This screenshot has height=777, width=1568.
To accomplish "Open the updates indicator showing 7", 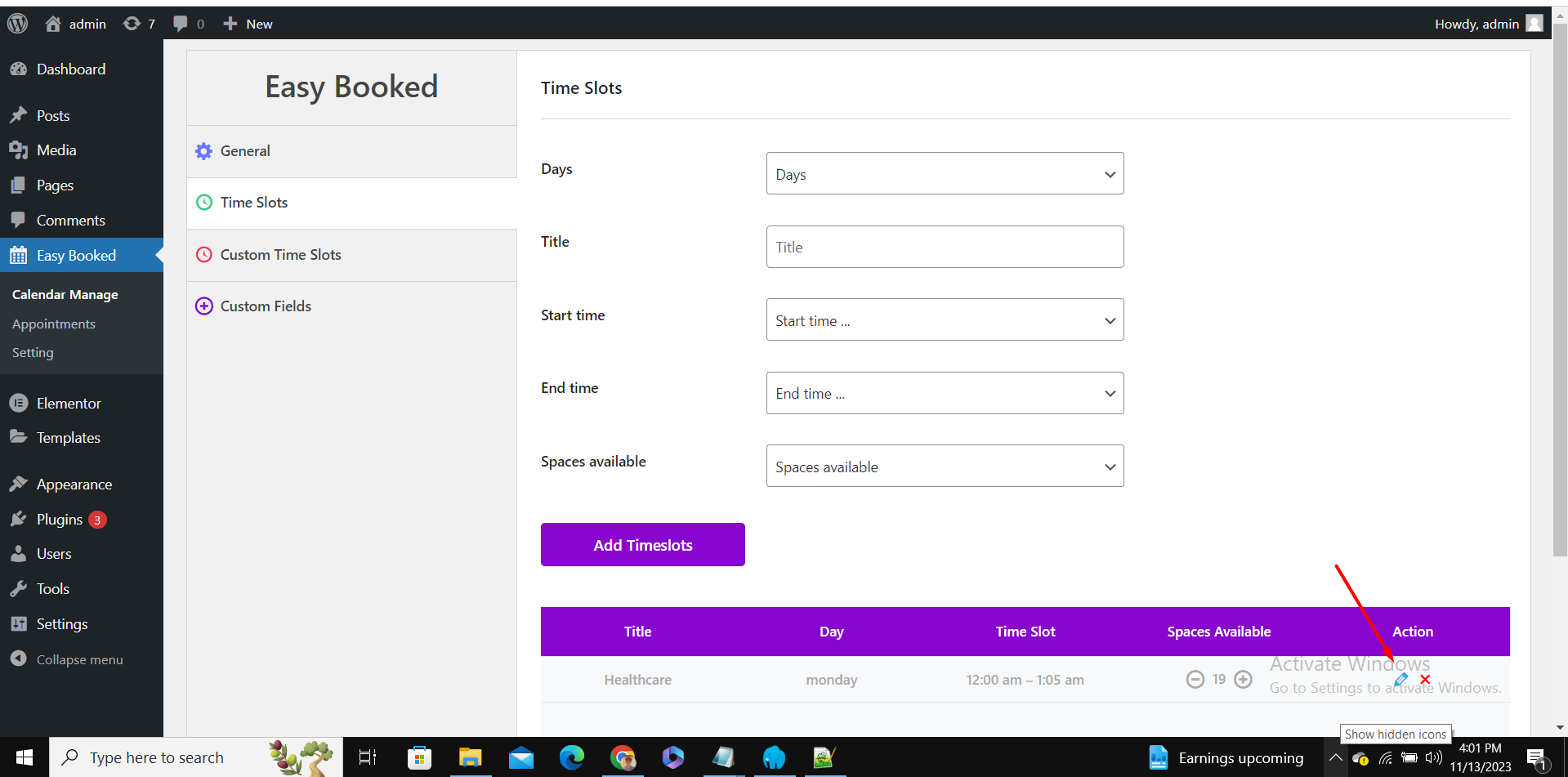I will pos(139,24).
